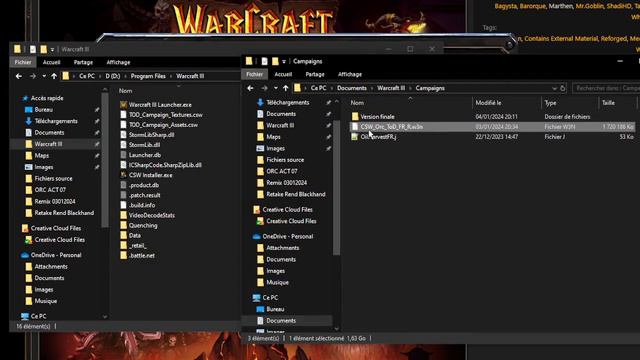
Task: Sort by the Modifié le column
Action: (488, 103)
